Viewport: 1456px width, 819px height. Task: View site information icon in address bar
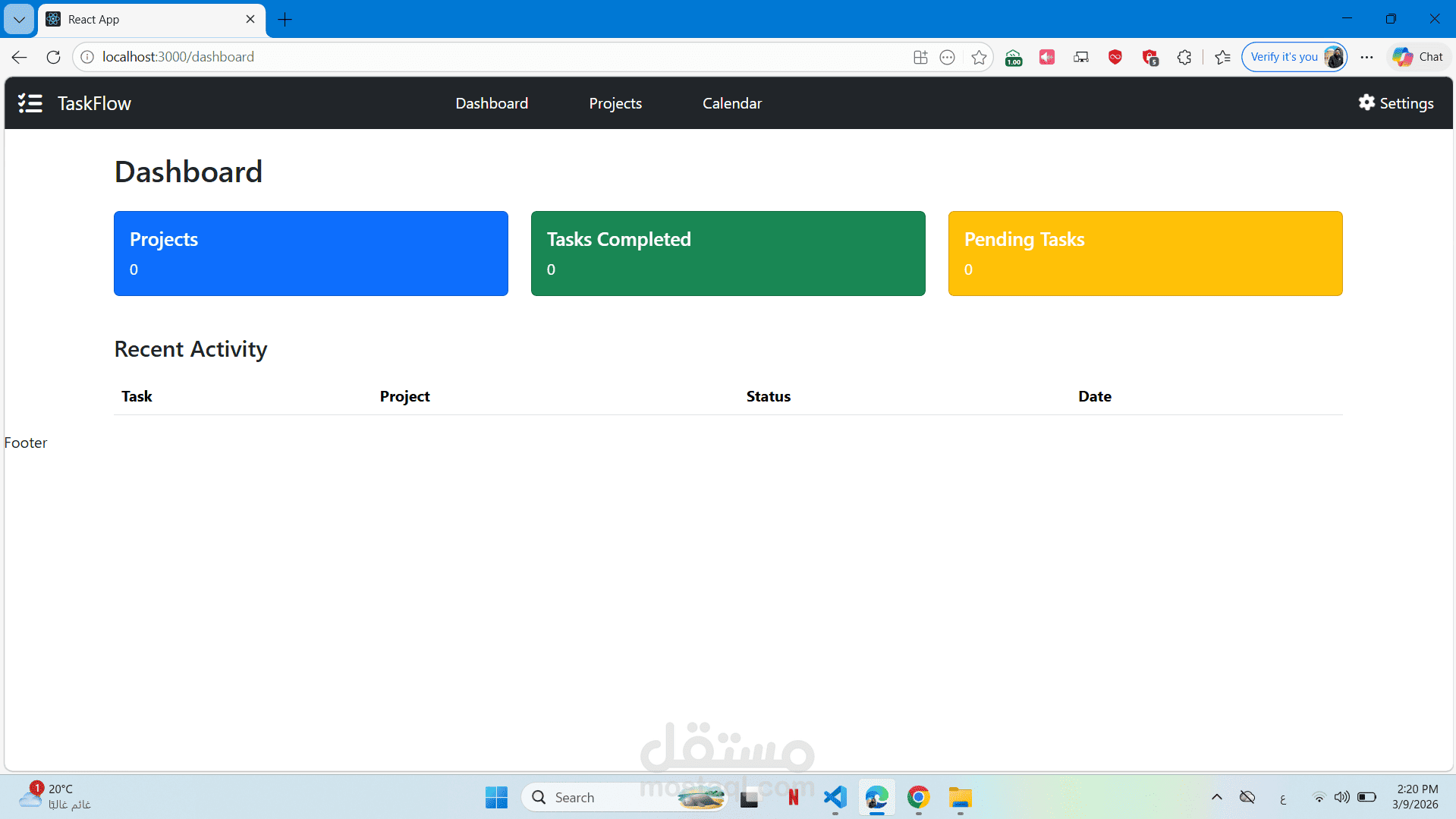(87, 57)
